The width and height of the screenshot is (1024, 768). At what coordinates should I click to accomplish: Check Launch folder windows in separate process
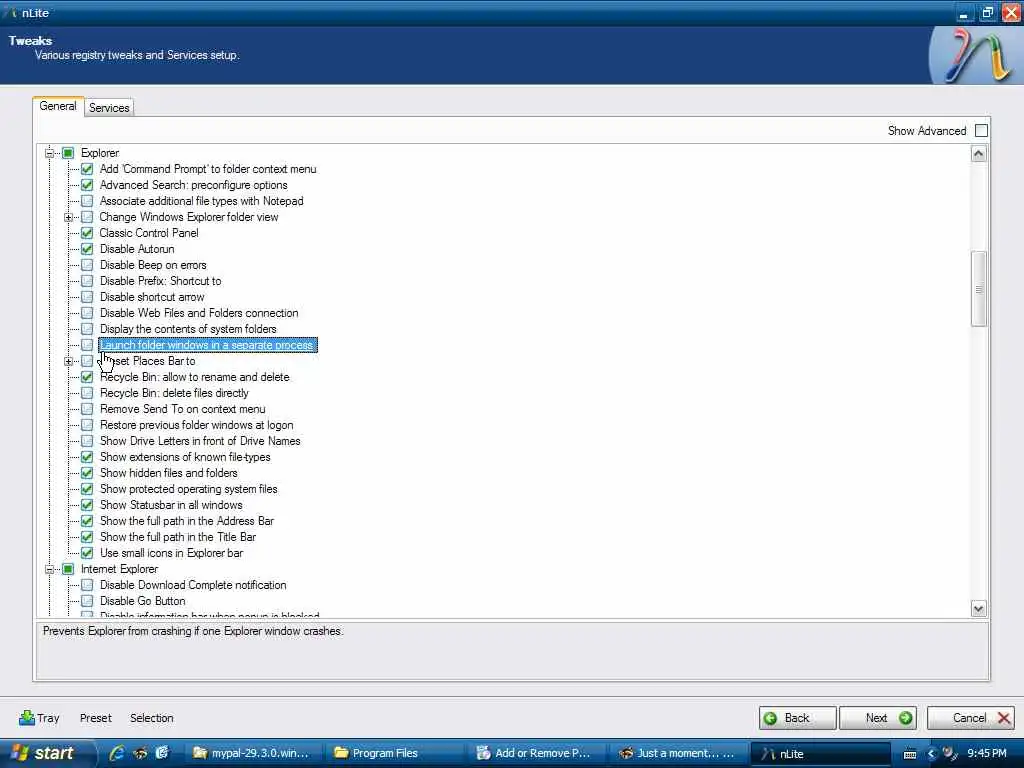click(87, 345)
